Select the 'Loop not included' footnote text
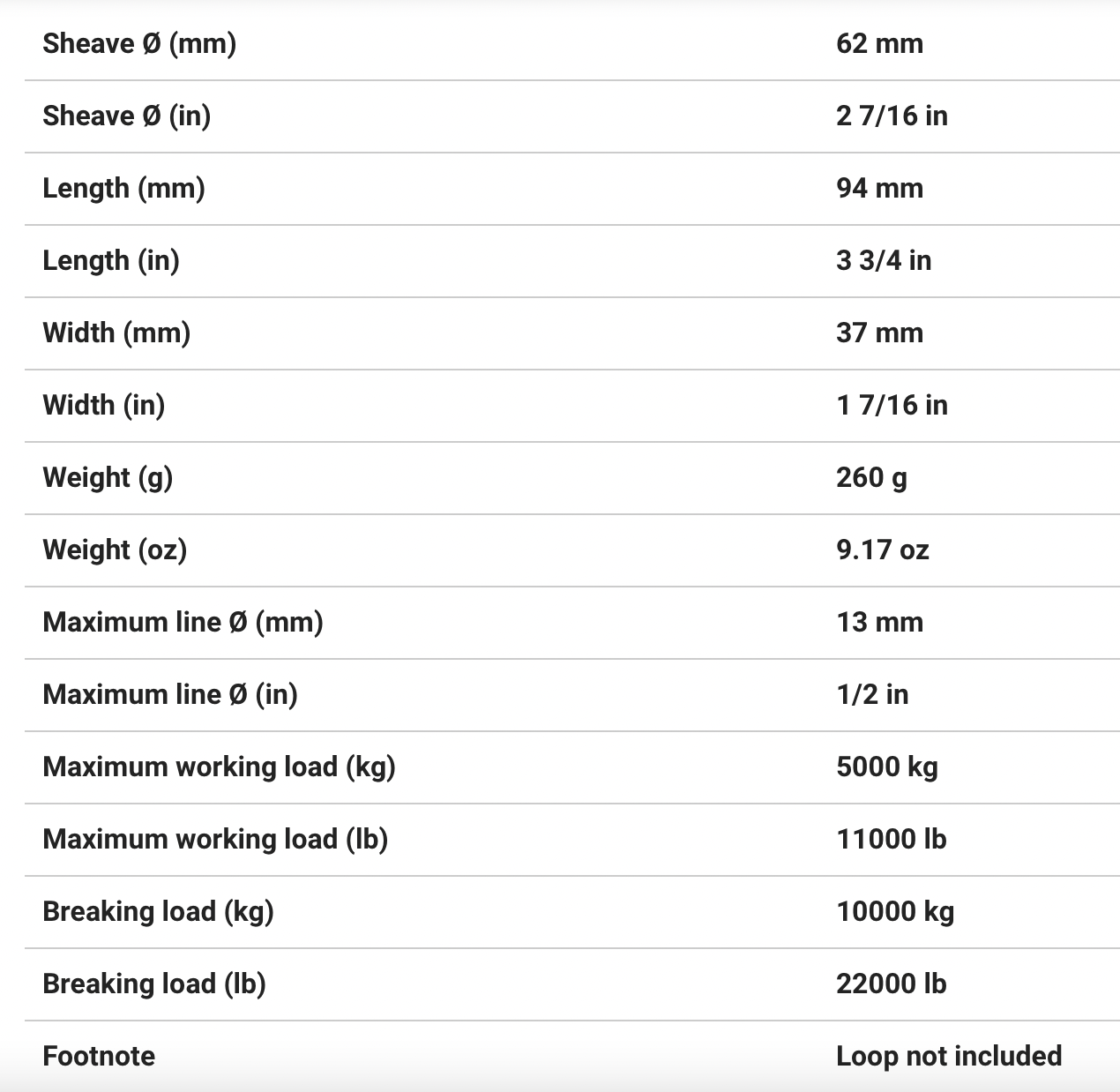The height and width of the screenshot is (1092, 1120). [949, 1056]
